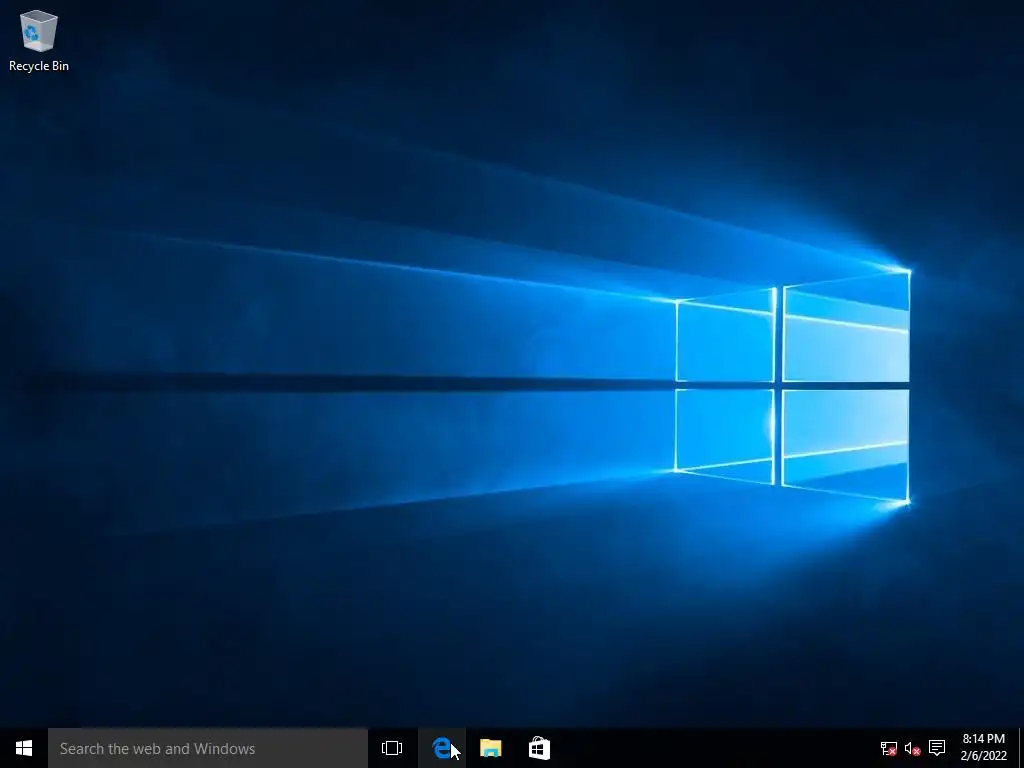Viewport: 1024px width, 768px height.
Task: Open Task View from the taskbar
Action: (392, 748)
